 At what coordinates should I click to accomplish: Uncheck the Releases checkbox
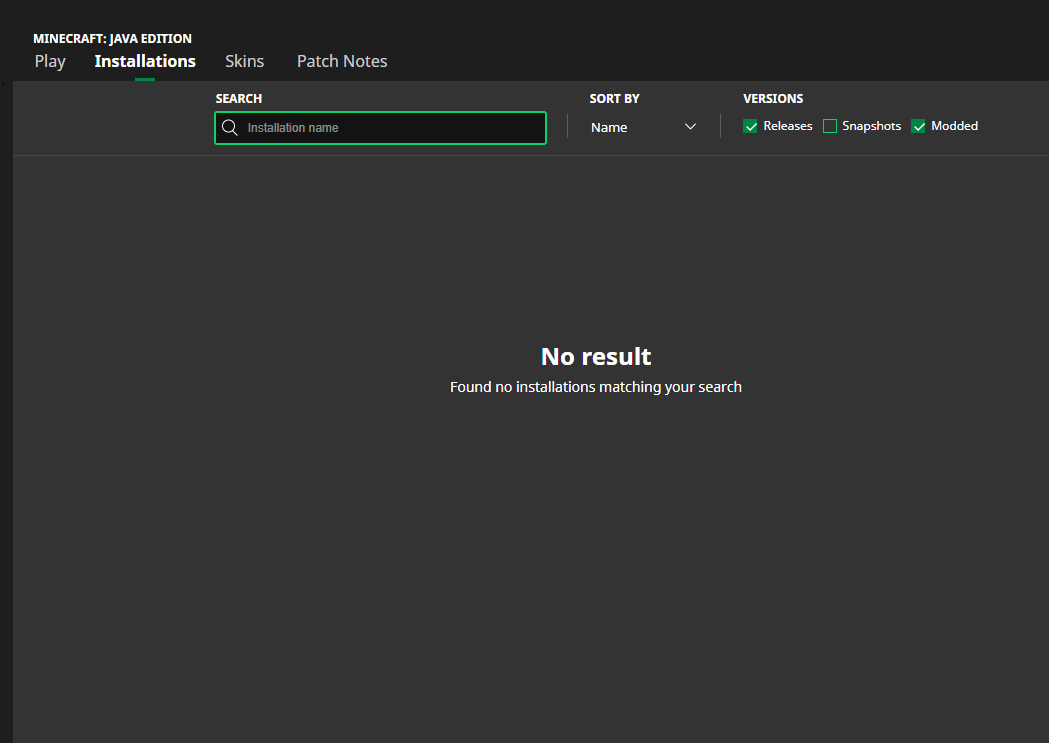[x=751, y=126]
